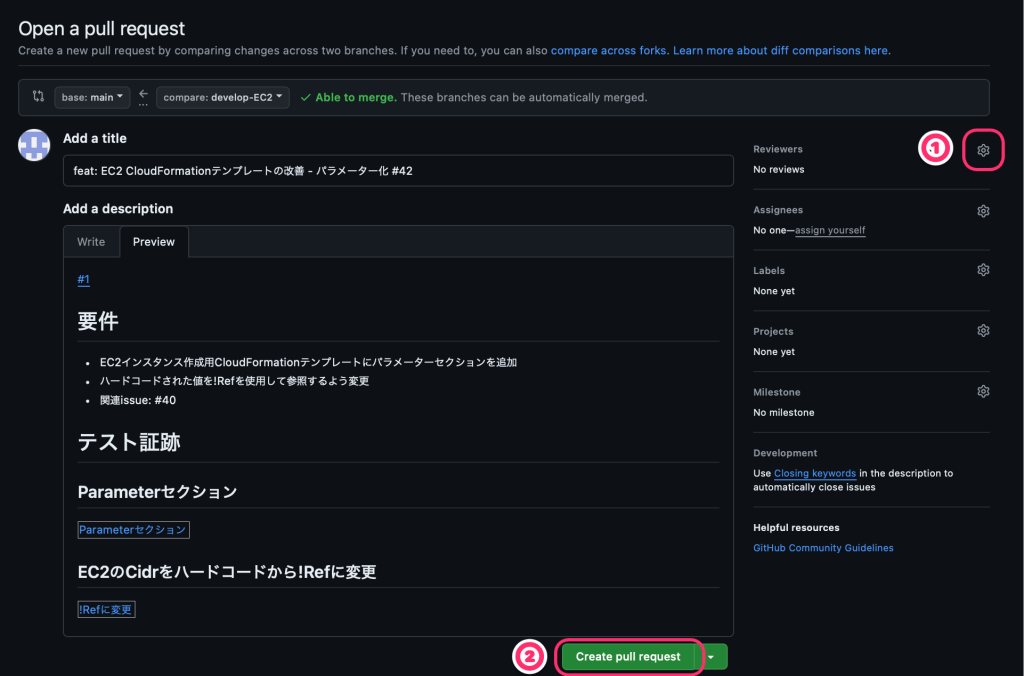Open the #1 issue reference link

84,280
